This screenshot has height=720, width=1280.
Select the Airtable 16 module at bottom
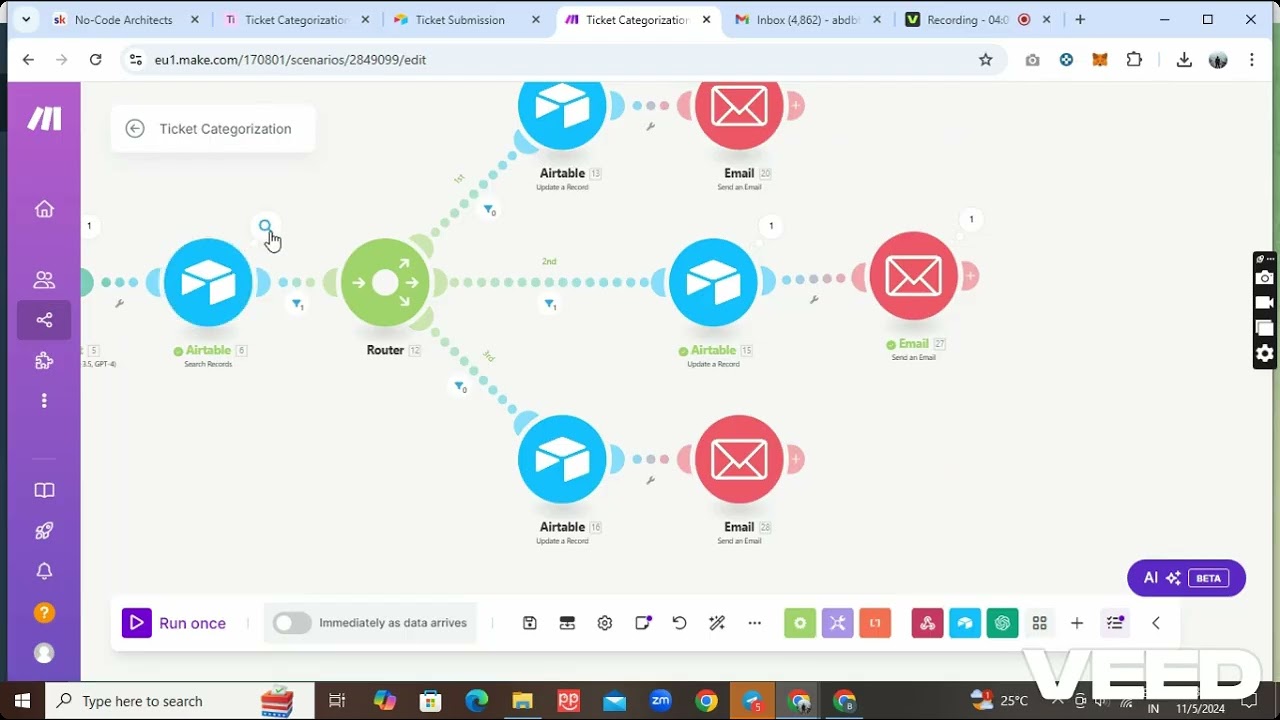[x=562, y=459]
